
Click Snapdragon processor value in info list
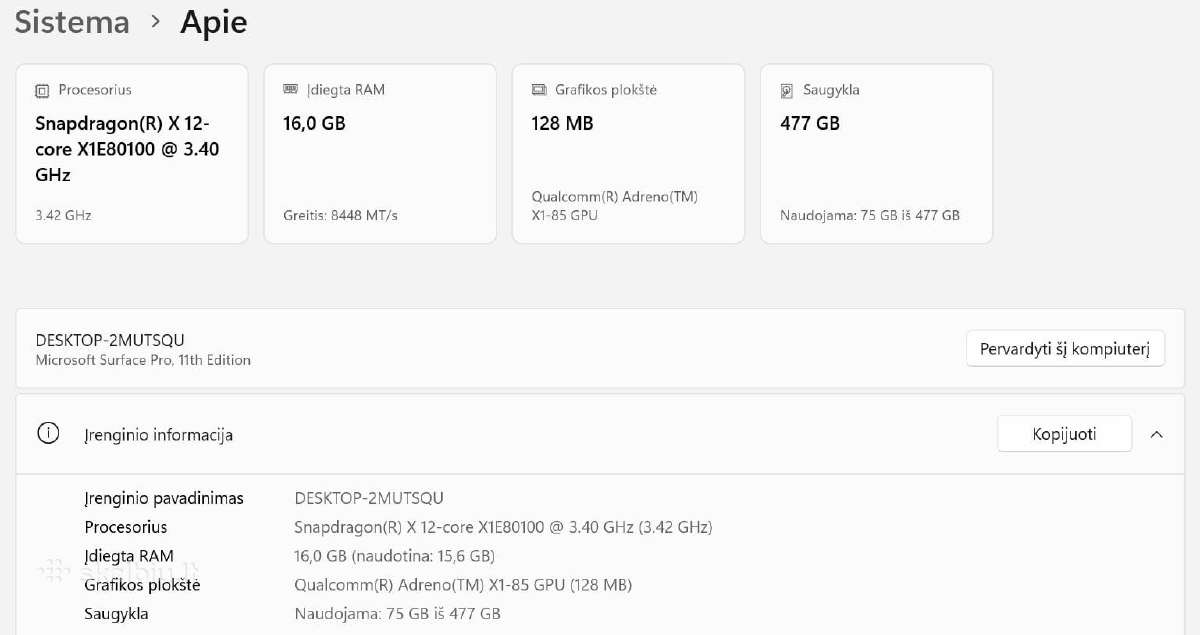503,527
